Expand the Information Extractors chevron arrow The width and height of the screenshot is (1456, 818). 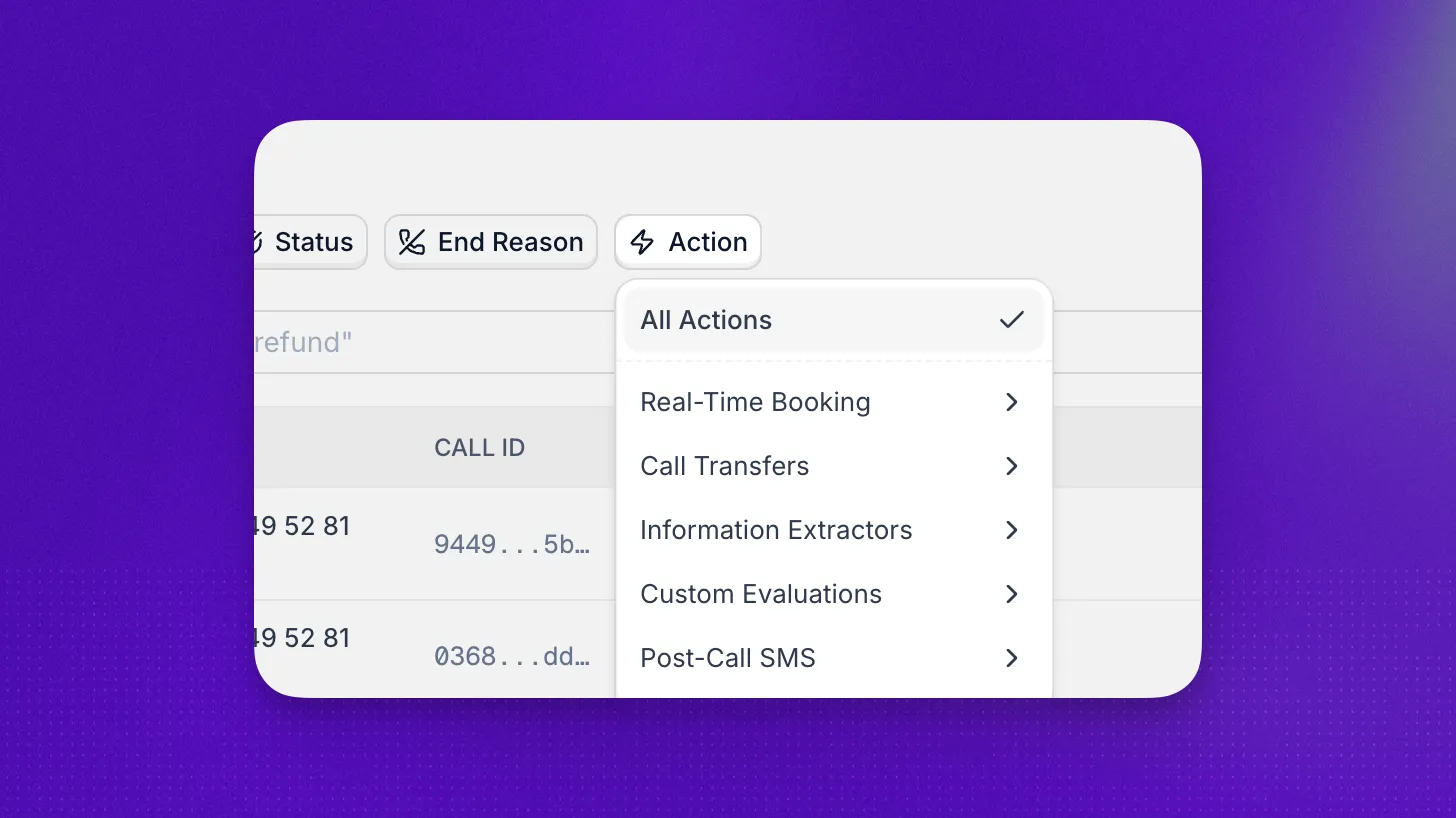[x=1012, y=530]
